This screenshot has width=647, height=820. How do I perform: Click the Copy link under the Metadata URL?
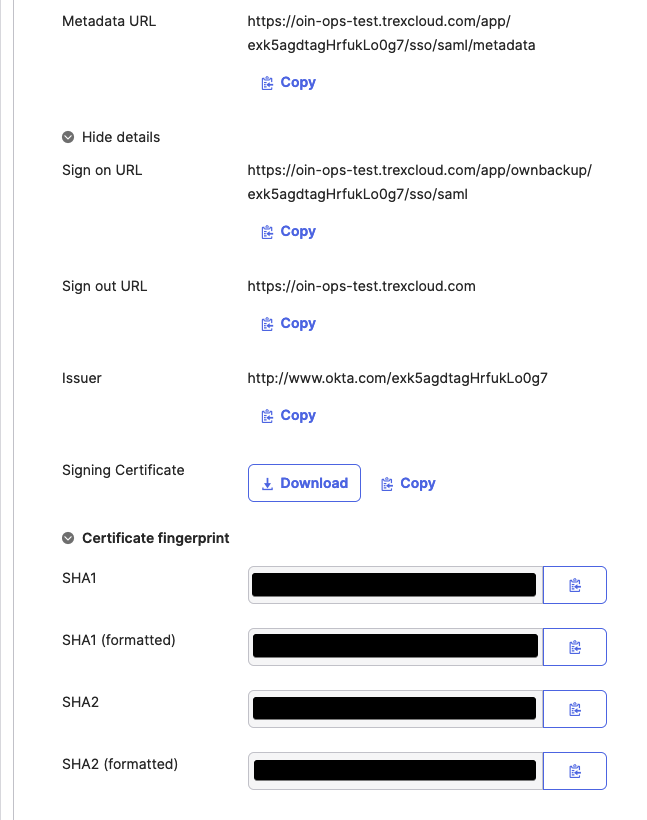point(297,82)
